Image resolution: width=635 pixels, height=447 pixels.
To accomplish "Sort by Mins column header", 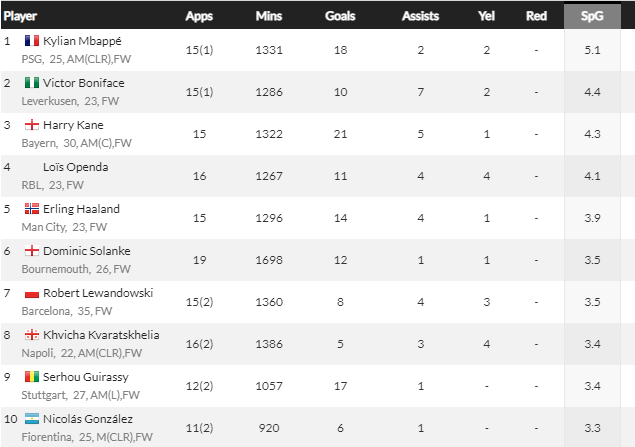I will pos(269,16).
